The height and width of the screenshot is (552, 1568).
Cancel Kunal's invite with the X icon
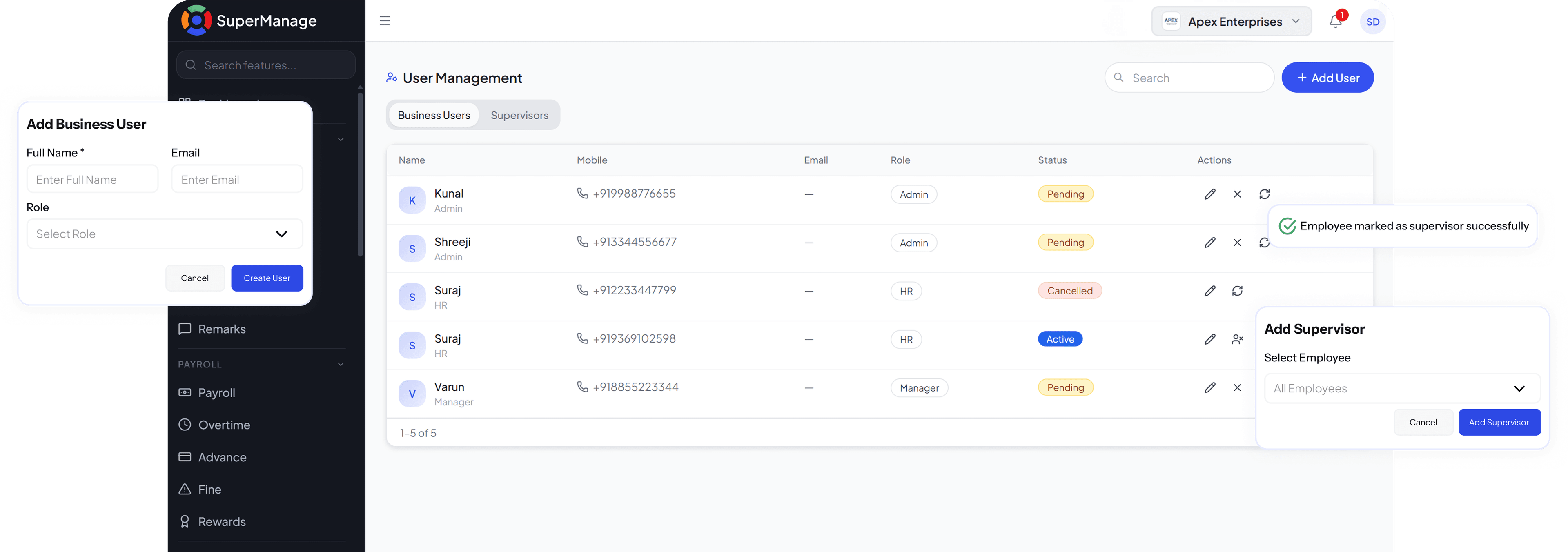[x=1237, y=194]
